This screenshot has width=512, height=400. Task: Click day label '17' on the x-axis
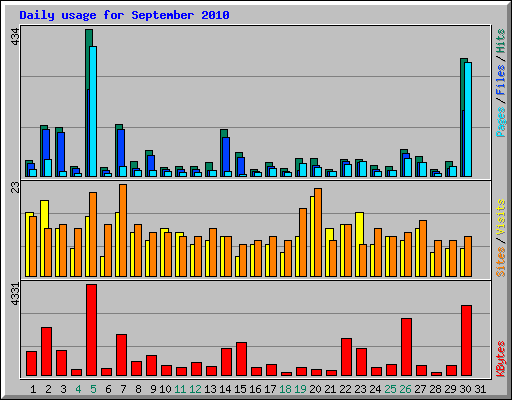(x=270, y=389)
